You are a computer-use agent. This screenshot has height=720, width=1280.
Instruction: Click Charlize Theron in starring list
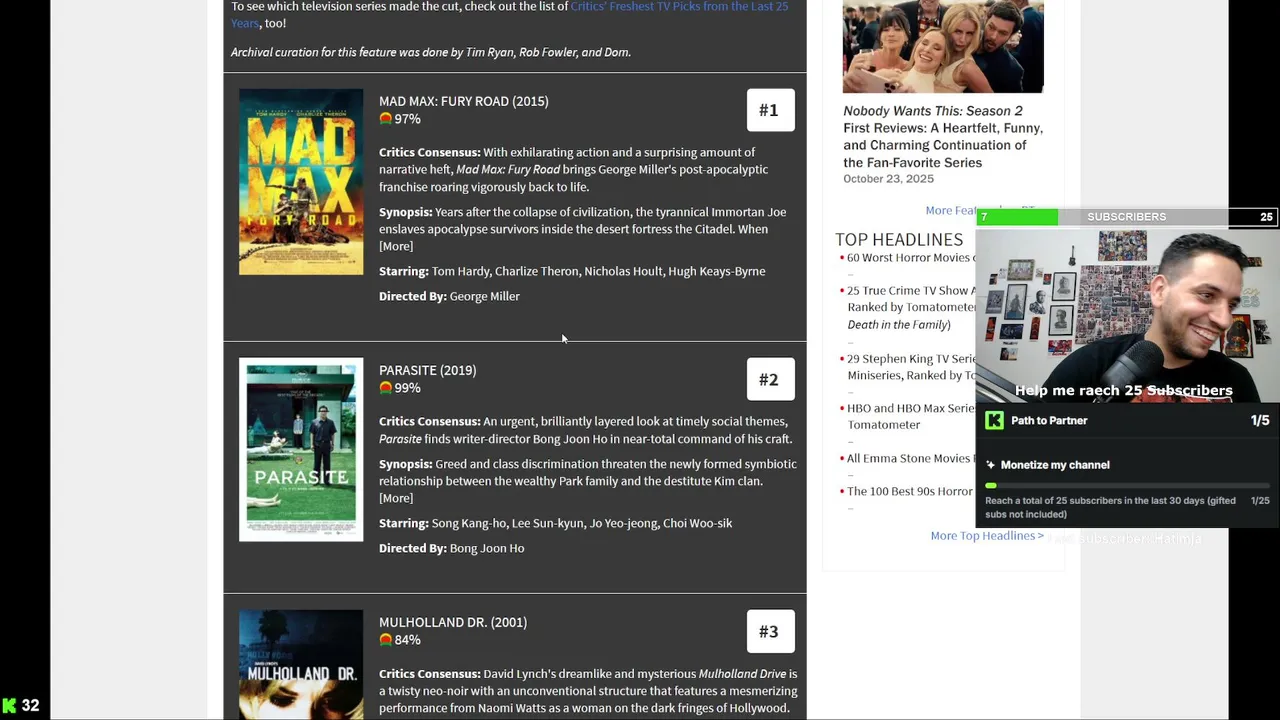(x=536, y=271)
